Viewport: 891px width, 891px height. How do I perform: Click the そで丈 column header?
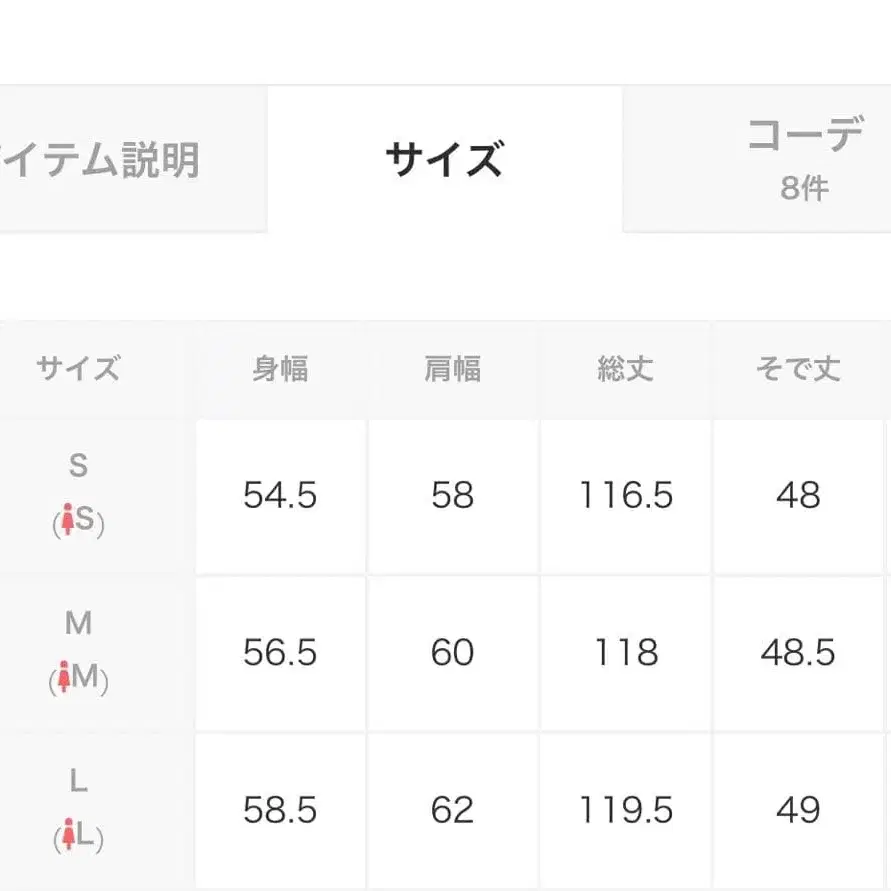pos(795,369)
